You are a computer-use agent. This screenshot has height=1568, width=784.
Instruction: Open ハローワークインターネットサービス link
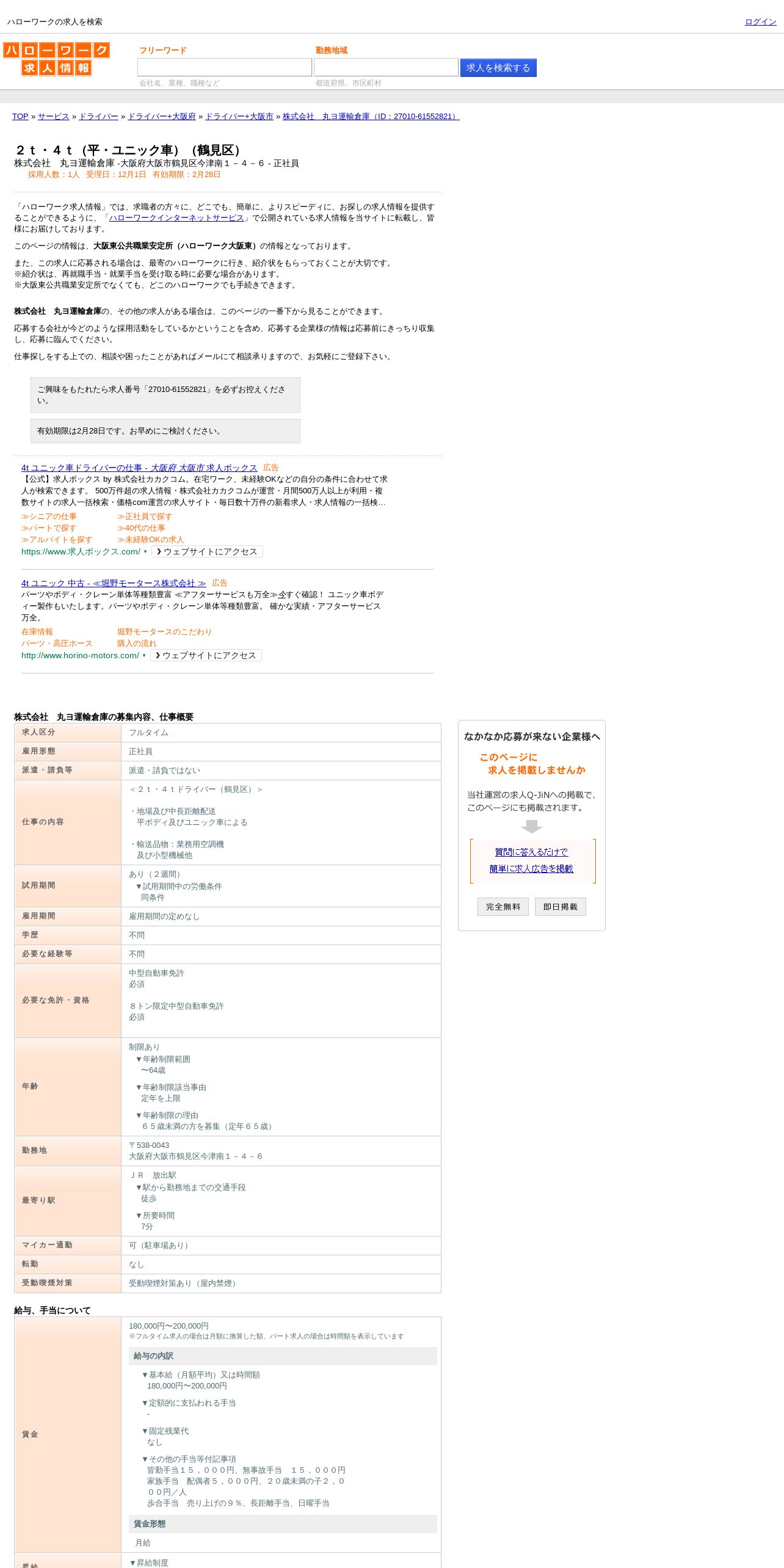coord(176,218)
